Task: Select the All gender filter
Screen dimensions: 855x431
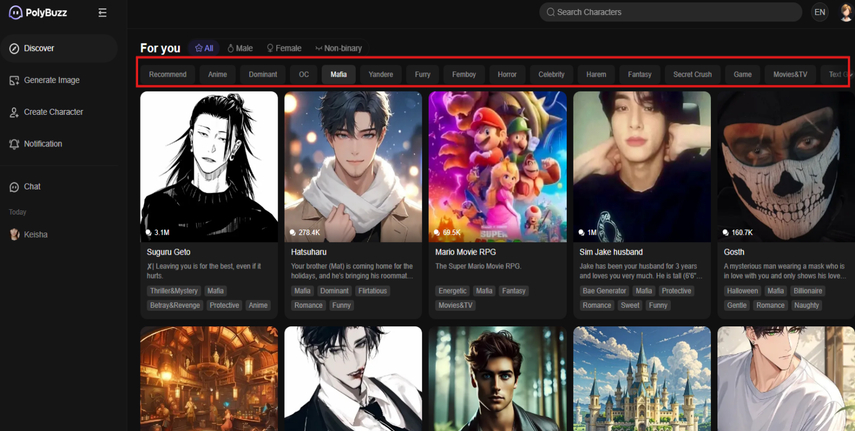Action: coord(204,48)
